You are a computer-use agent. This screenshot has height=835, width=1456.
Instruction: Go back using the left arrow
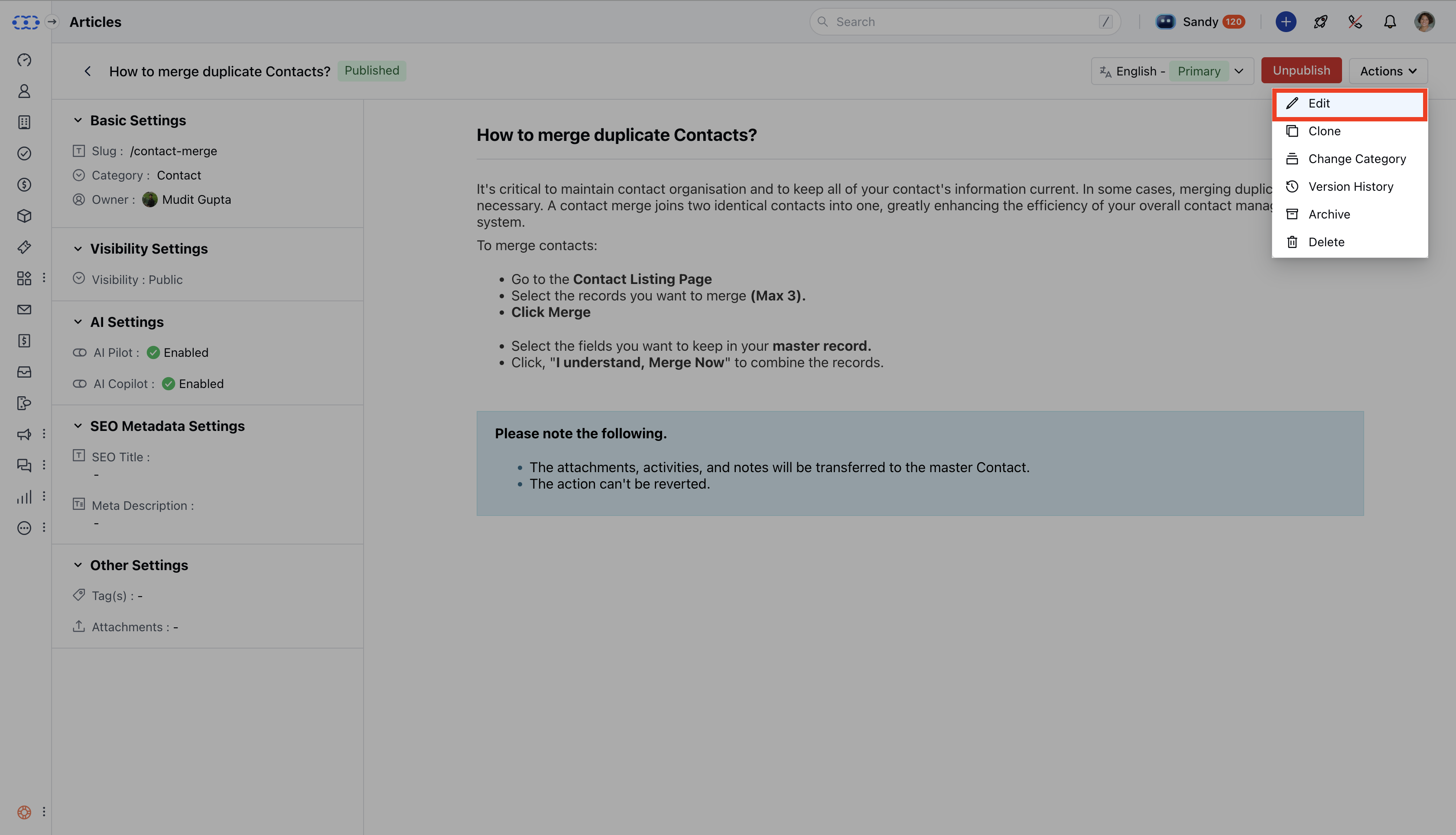(x=88, y=71)
